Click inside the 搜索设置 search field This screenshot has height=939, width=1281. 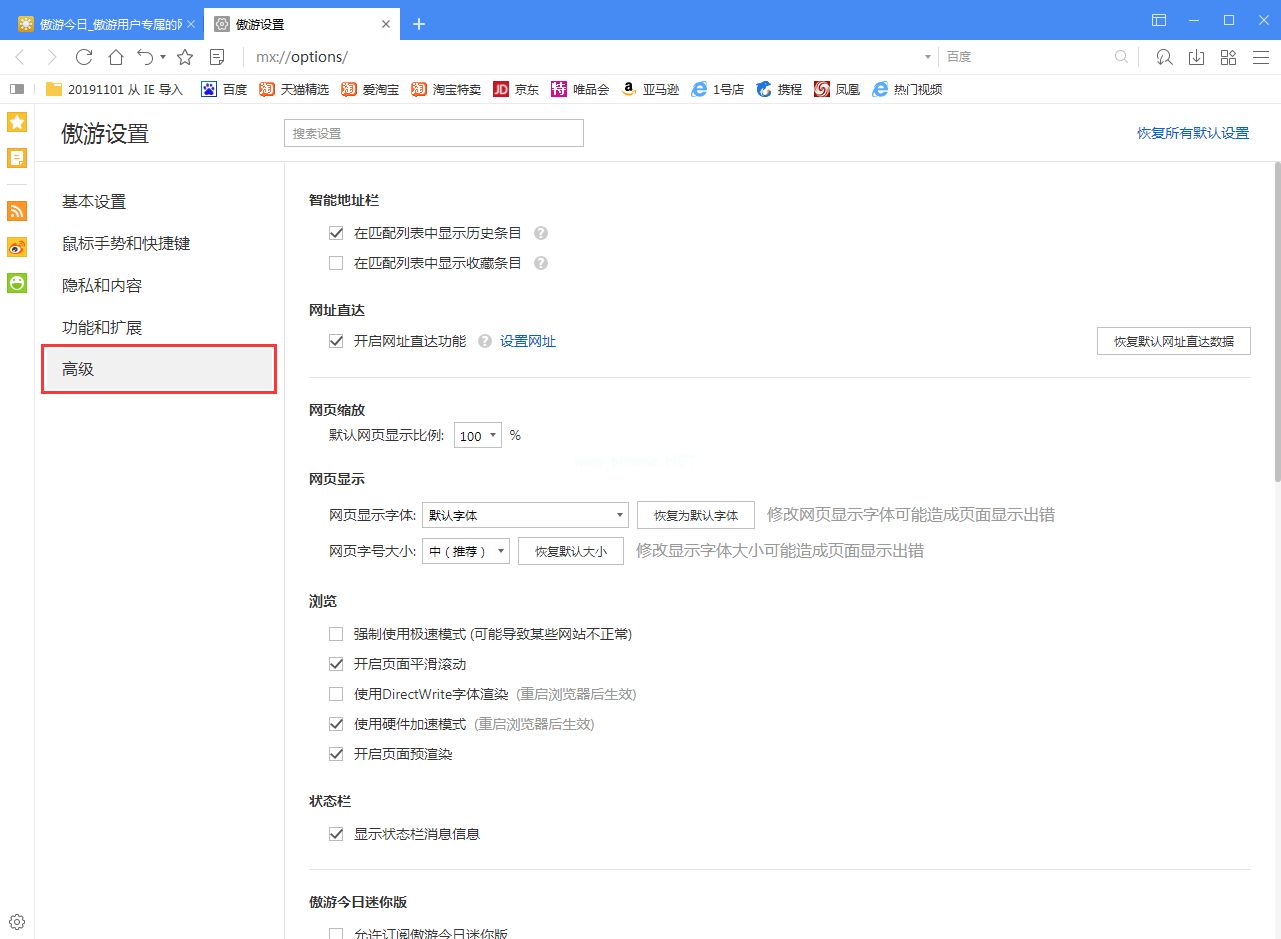[x=433, y=132]
